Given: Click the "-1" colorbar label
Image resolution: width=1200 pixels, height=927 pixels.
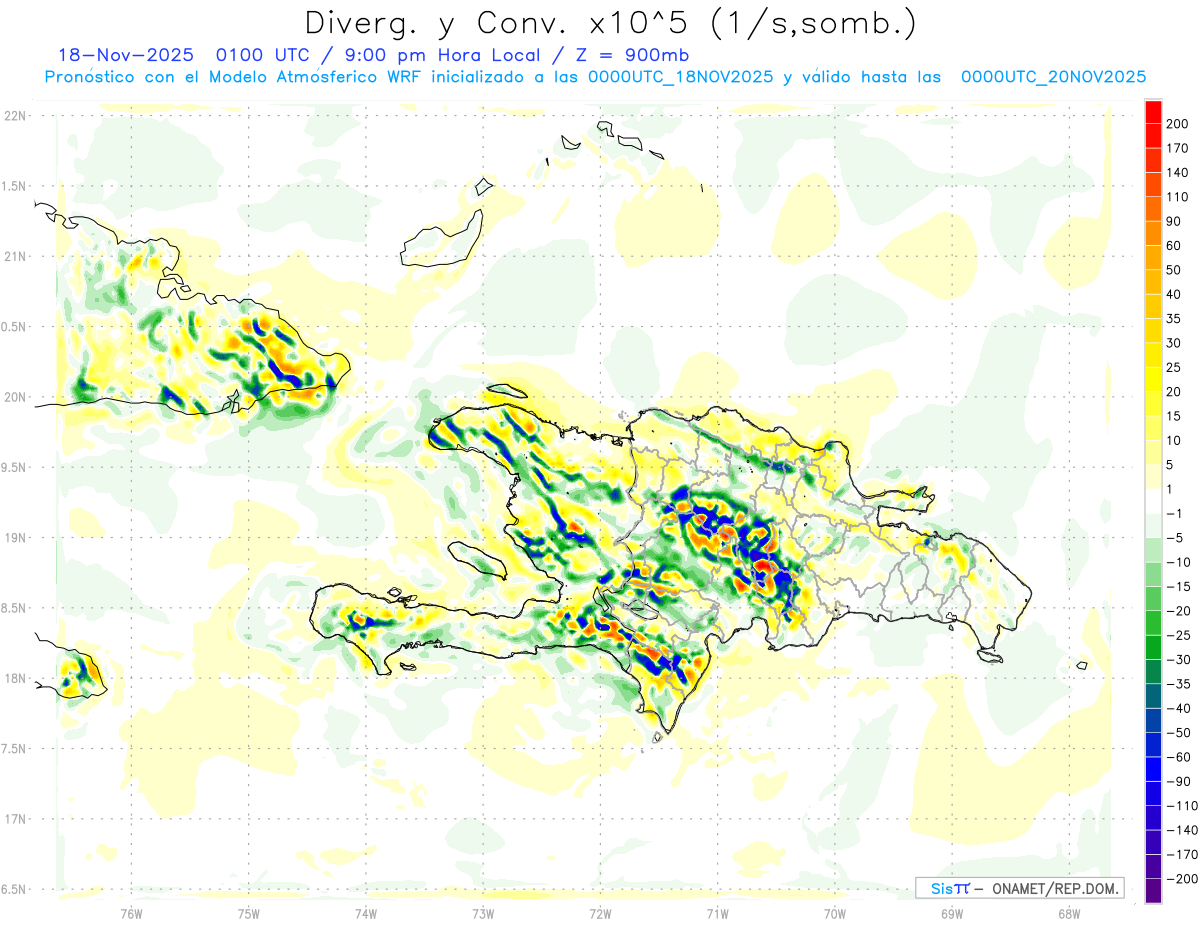Looking at the screenshot, I should pos(1174,514).
